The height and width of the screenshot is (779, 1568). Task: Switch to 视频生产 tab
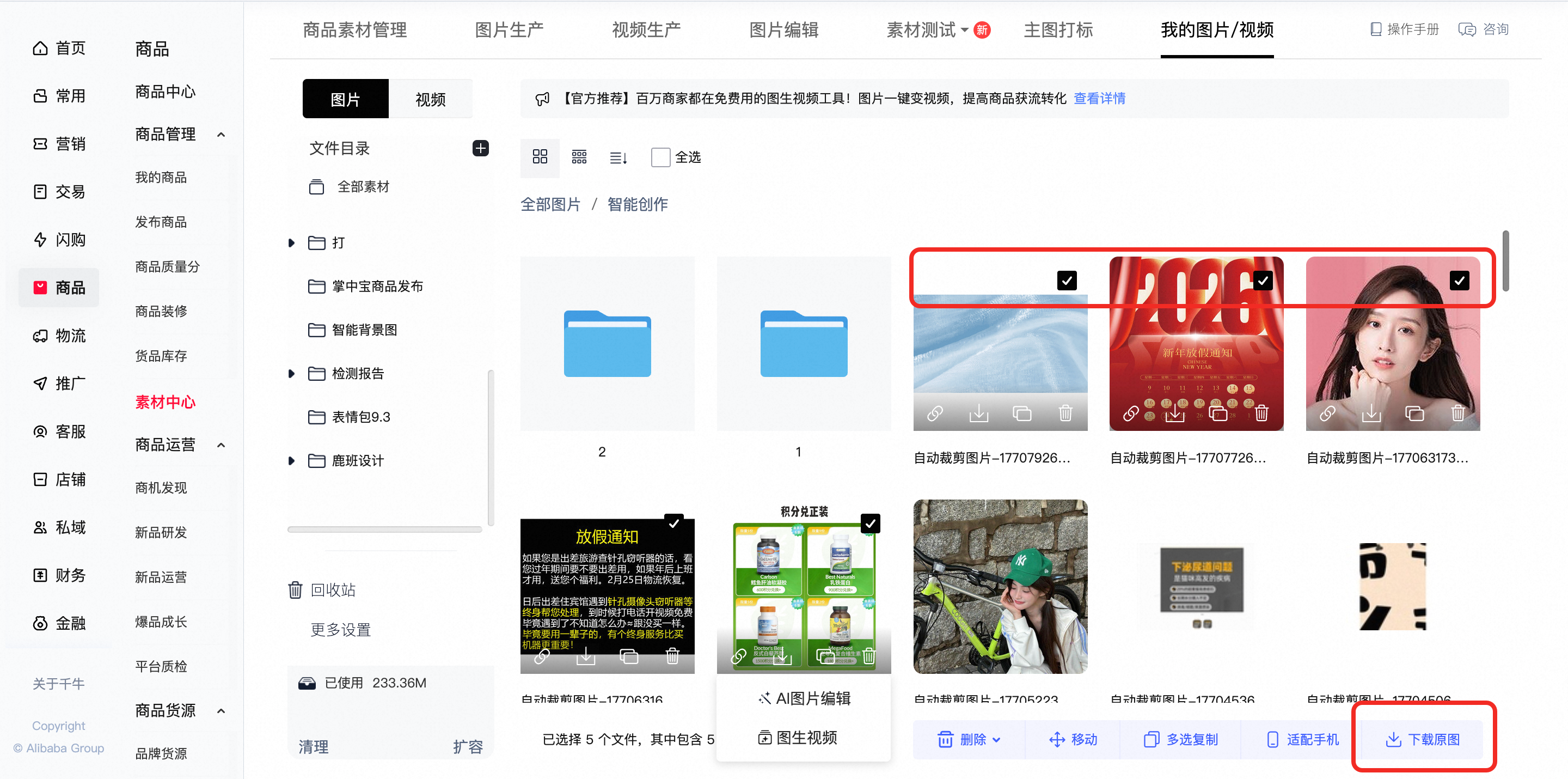coord(646,30)
